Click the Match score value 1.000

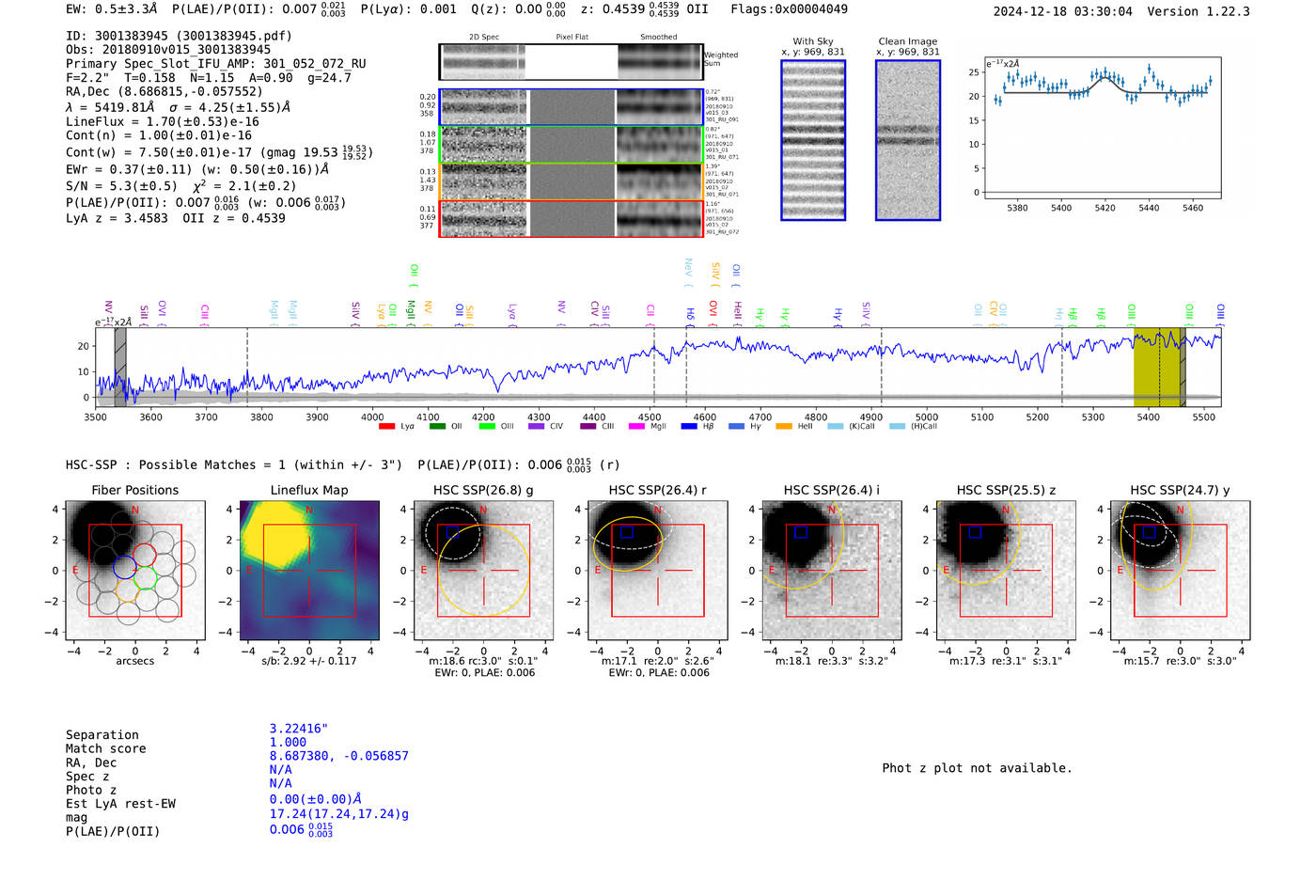288,742
